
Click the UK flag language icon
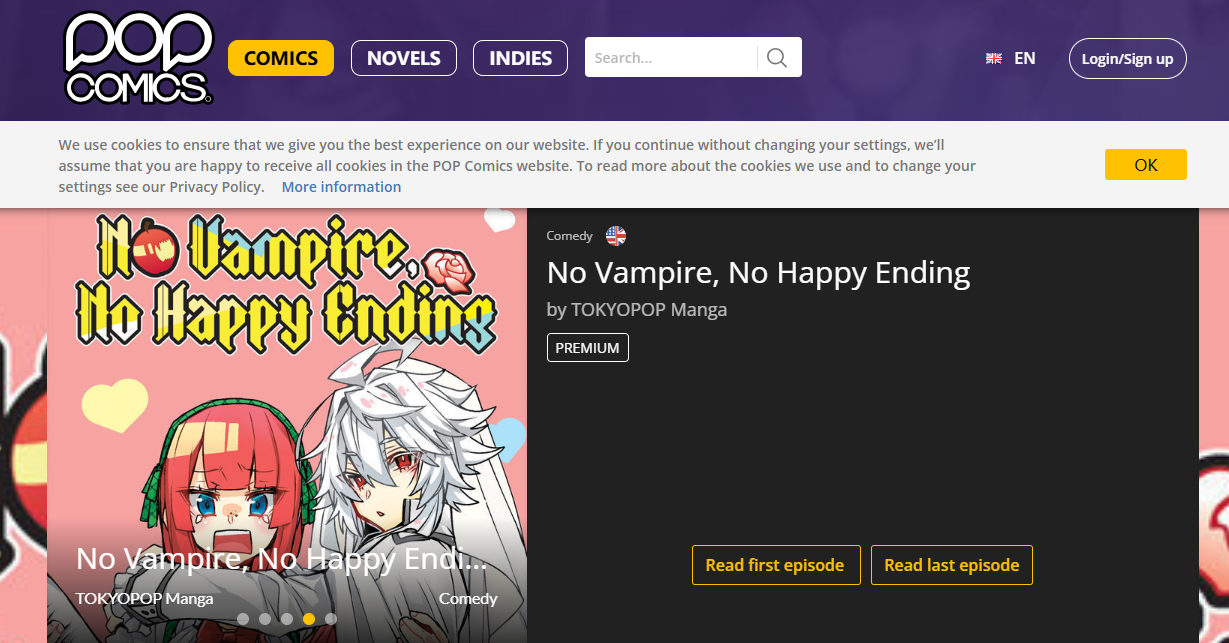click(994, 58)
